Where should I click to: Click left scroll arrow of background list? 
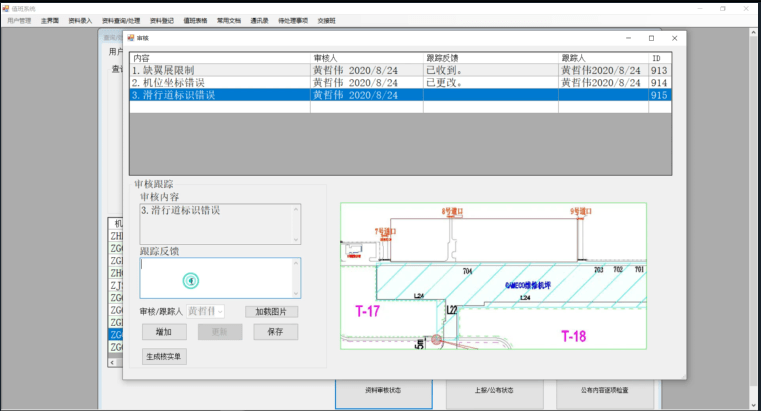pyautogui.click(x=112, y=362)
